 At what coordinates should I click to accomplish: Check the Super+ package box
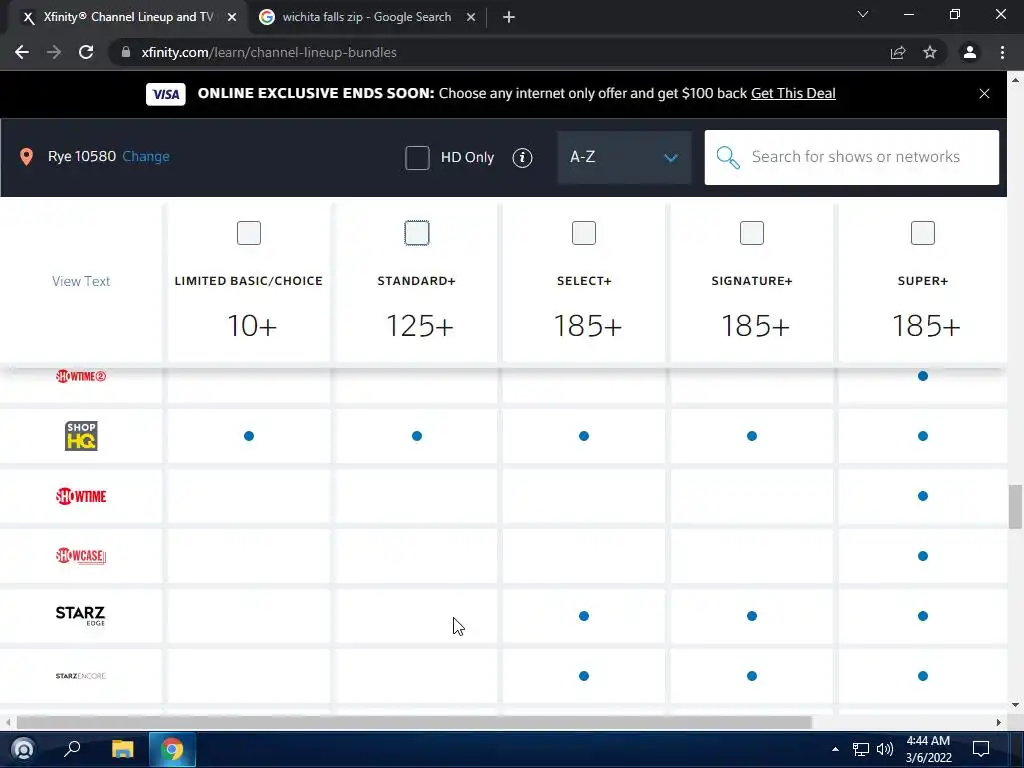(923, 233)
